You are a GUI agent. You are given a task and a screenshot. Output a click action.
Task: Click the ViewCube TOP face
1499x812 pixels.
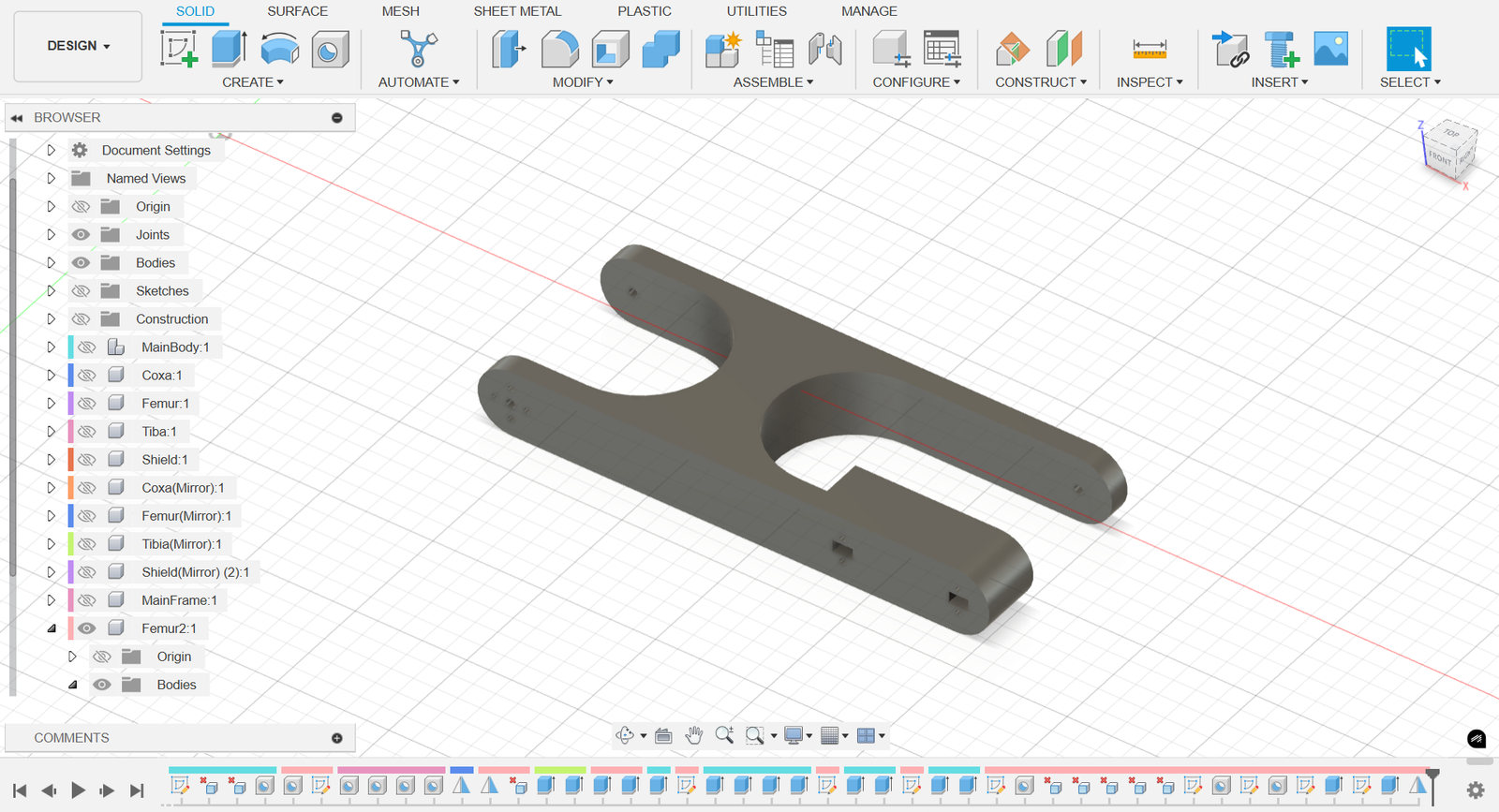coord(1451,133)
